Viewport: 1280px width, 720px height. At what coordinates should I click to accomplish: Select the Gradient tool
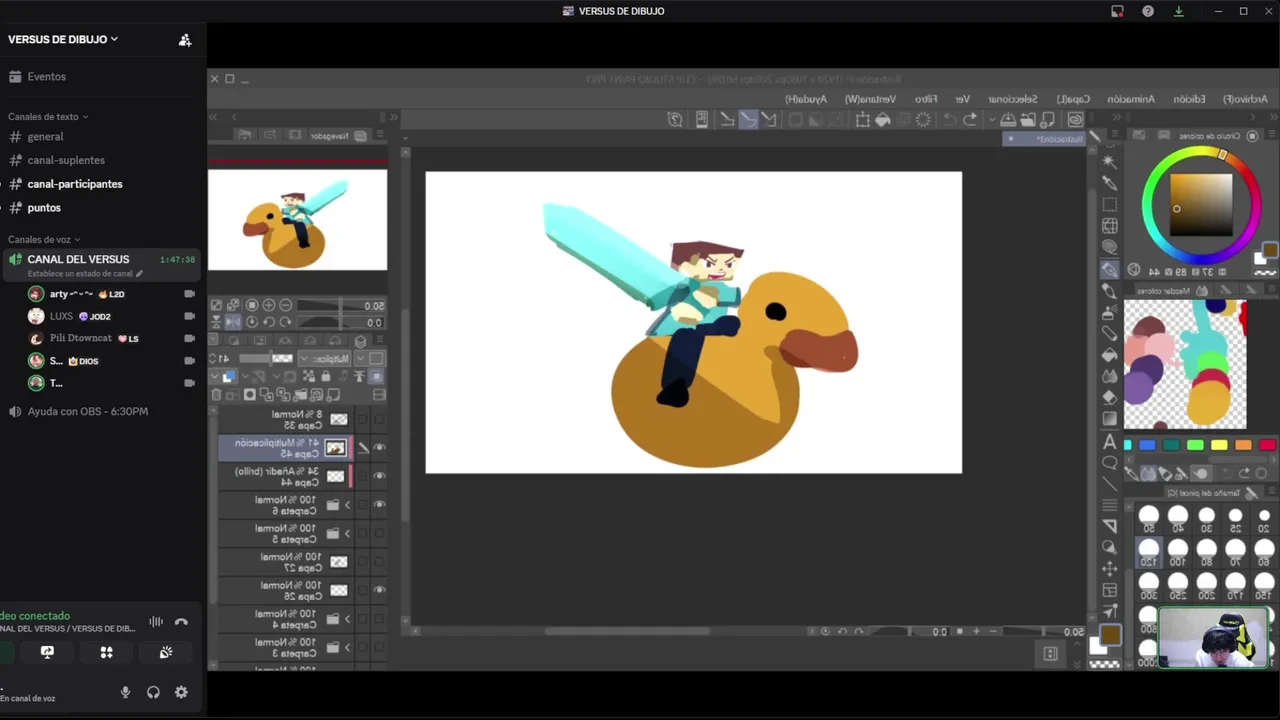1109,419
